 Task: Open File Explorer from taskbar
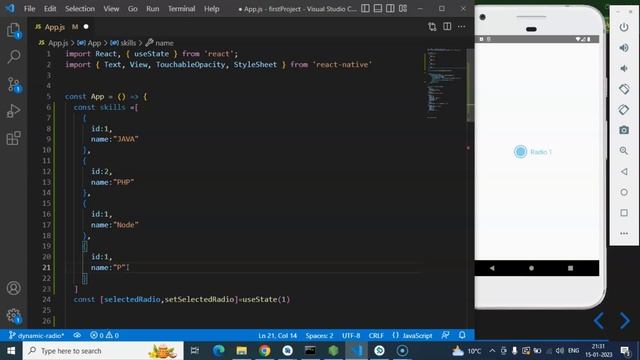[242, 351]
